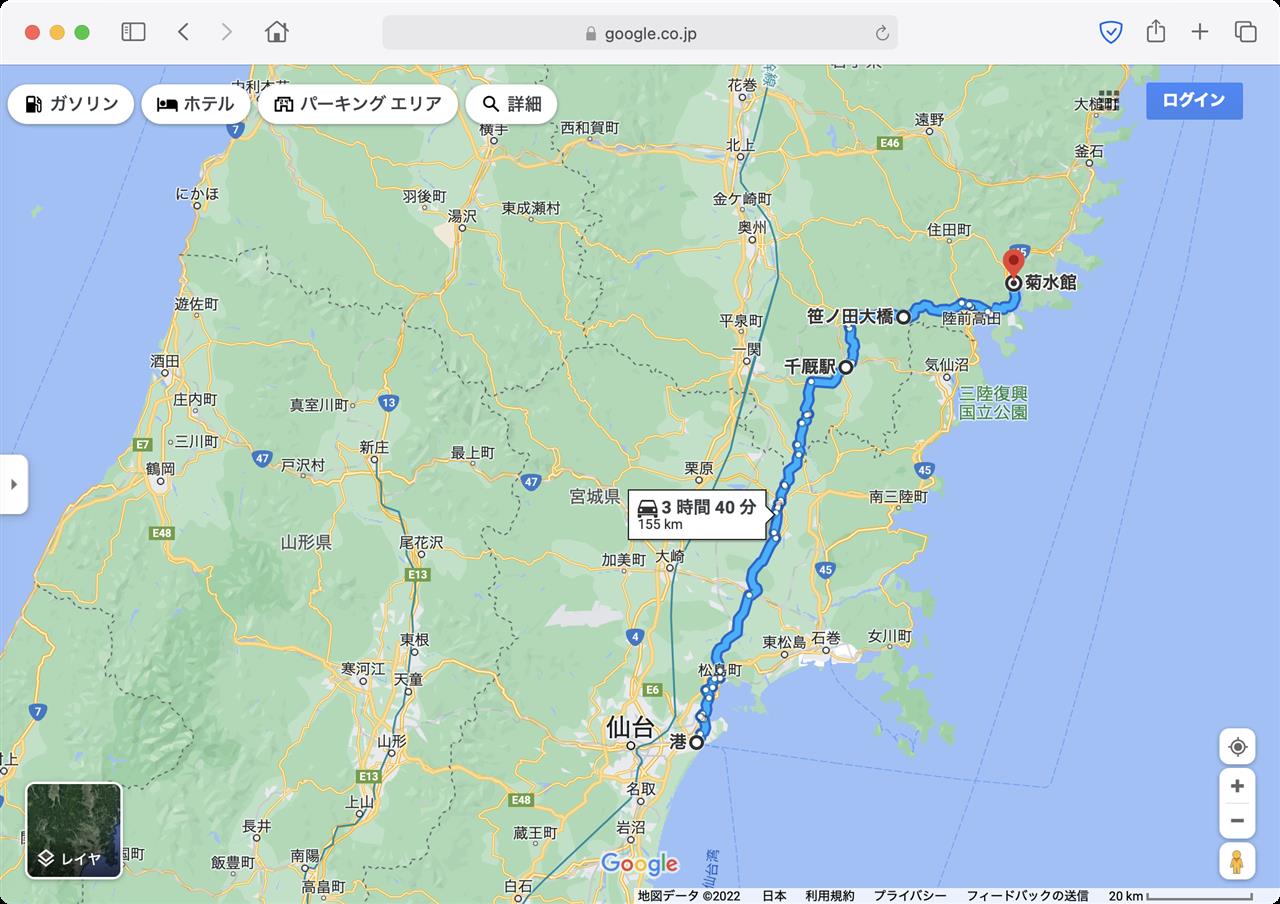Switch map layer via レイヤ thumbnail
The width and height of the screenshot is (1280, 904).
coord(74,830)
